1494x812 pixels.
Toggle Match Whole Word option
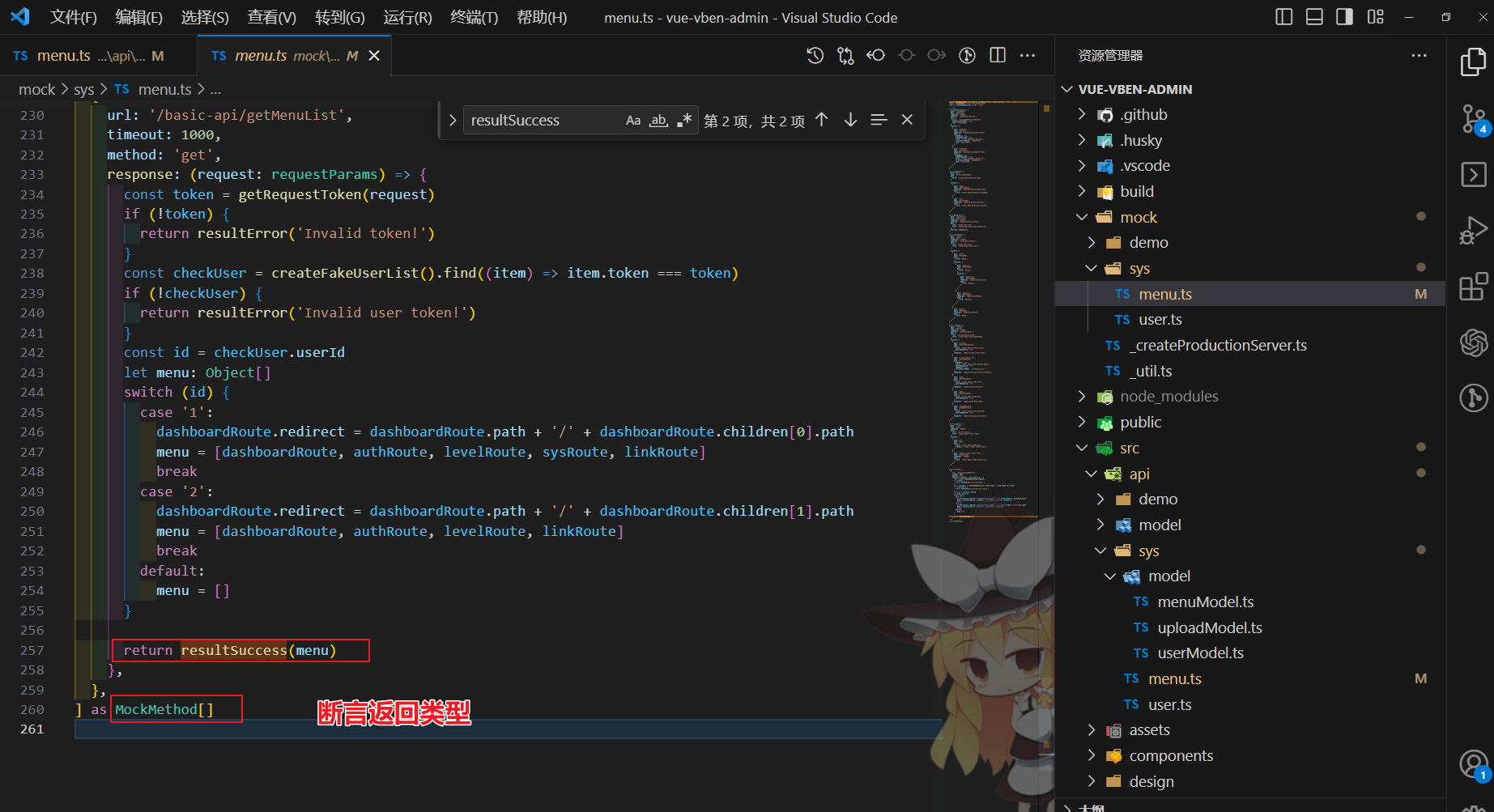click(659, 120)
